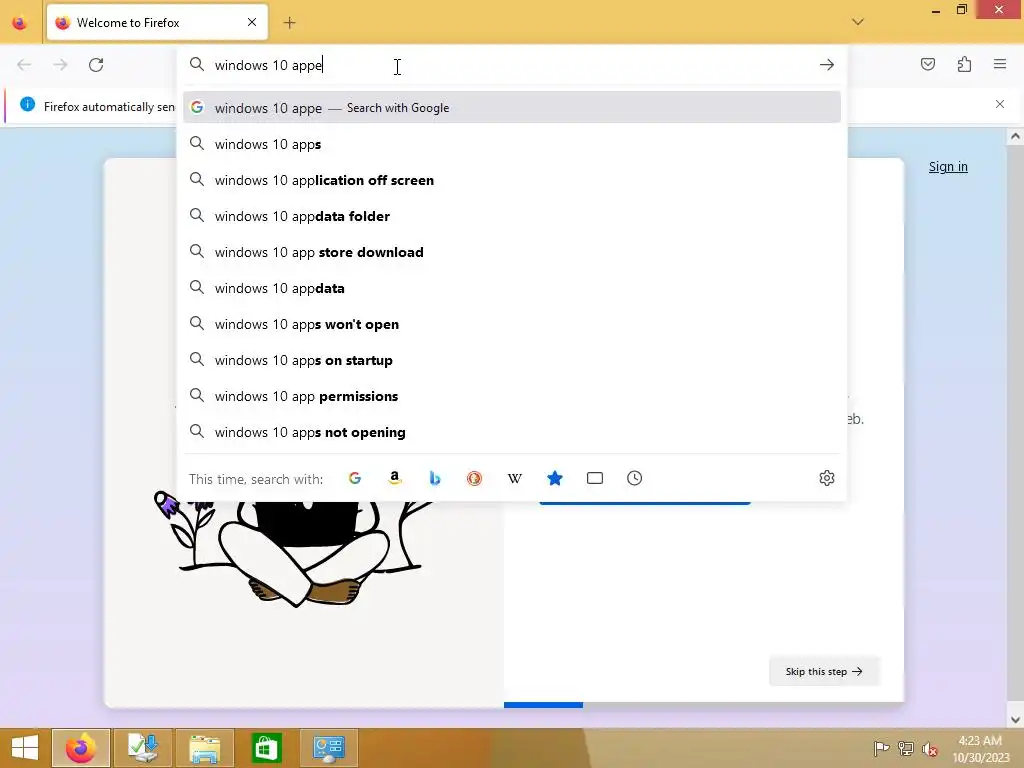
Task: Open the installer taskbar icon with checkmark
Action: [142, 748]
